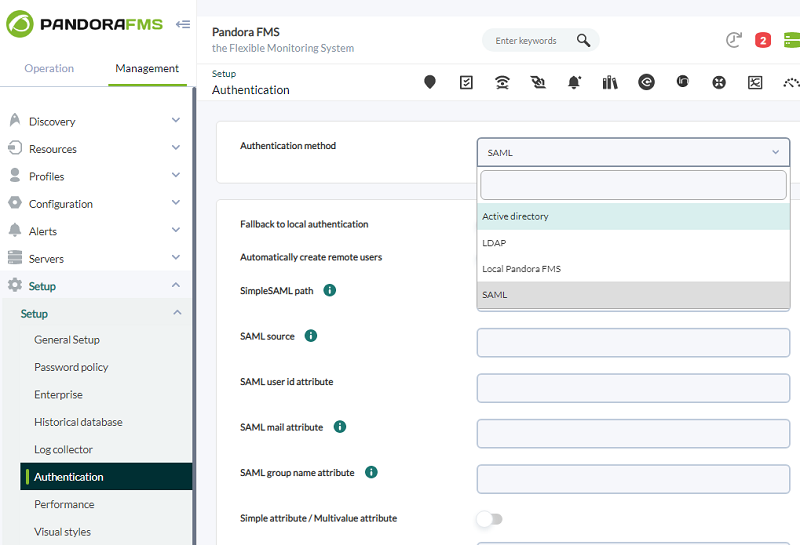Screen dimensions: 800x545
Task: Expand the Profiles menu chevron
Action: [x=176, y=175]
